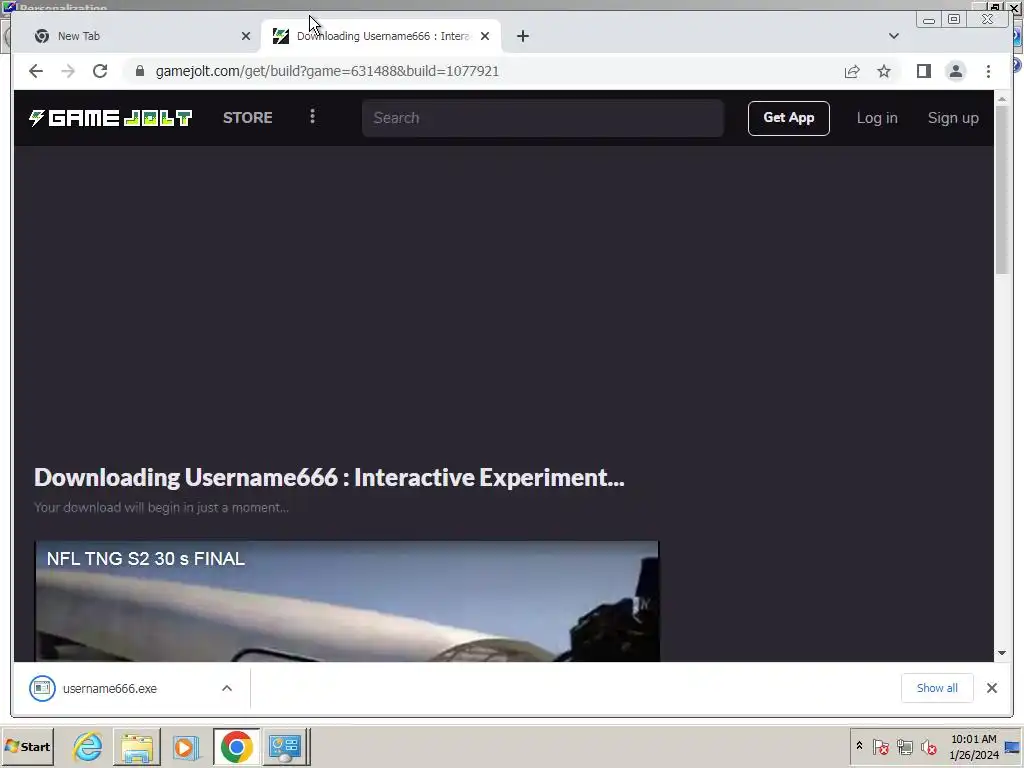Image resolution: width=1024 pixels, height=768 pixels.
Task: Click the muted volume tray icon
Action: point(928,746)
